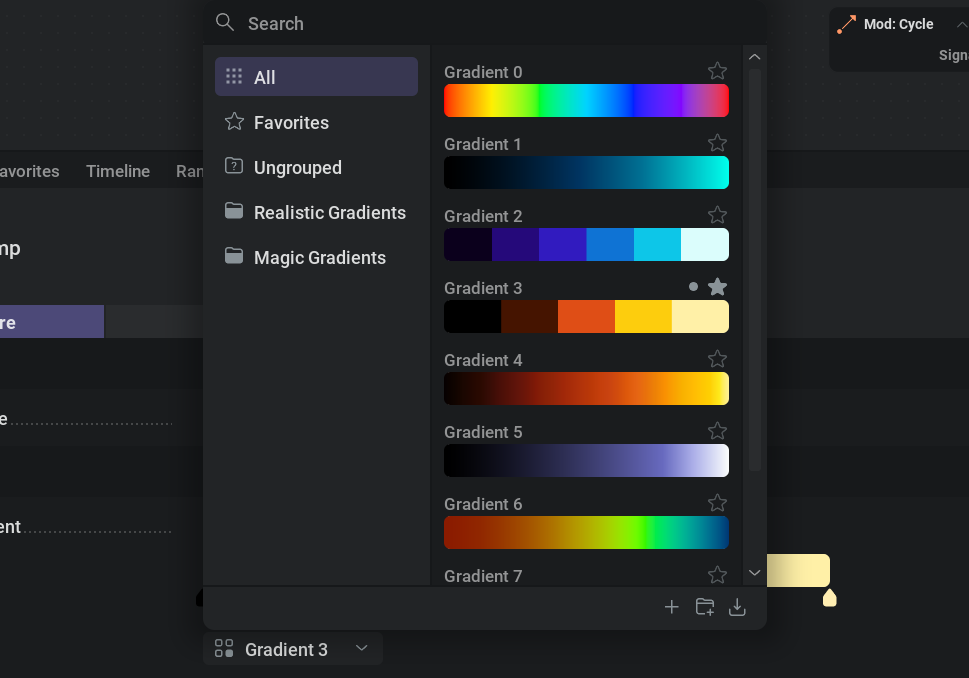Image resolution: width=969 pixels, height=678 pixels.
Task: Select the Gradient 4 color swatch
Action: tap(586, 389)
